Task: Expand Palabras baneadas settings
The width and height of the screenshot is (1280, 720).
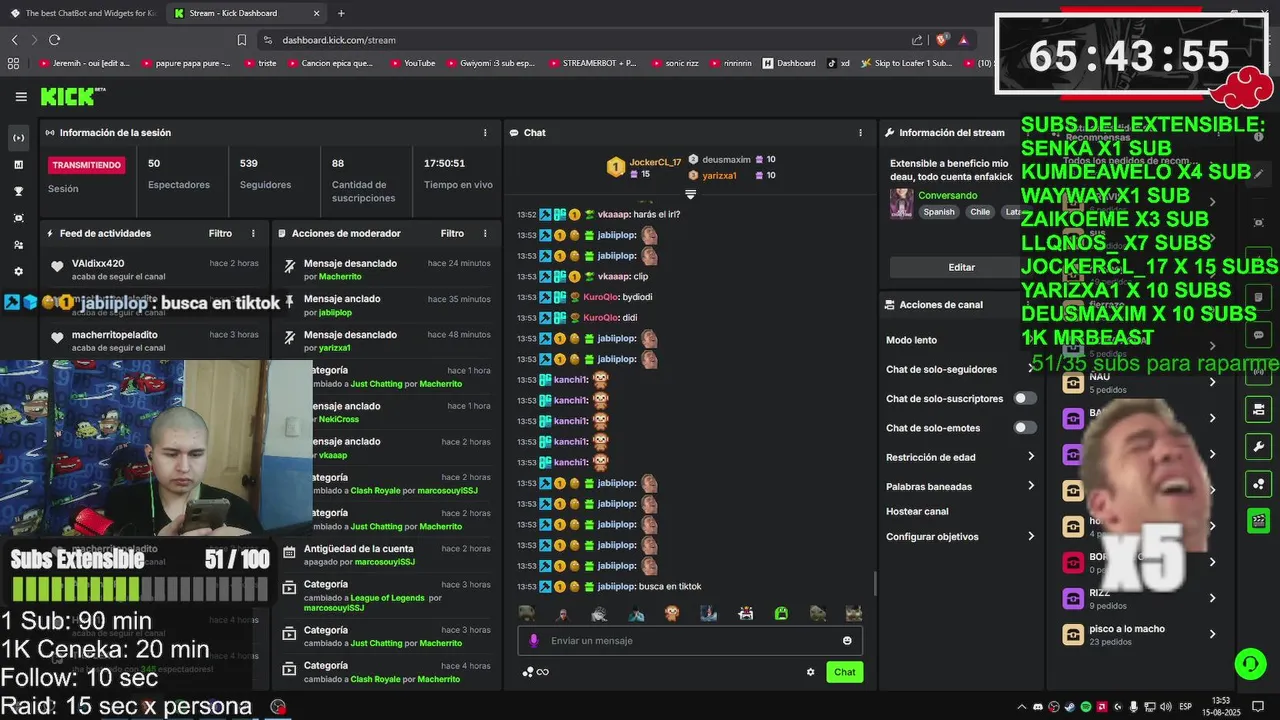Action: pos(960,486)
